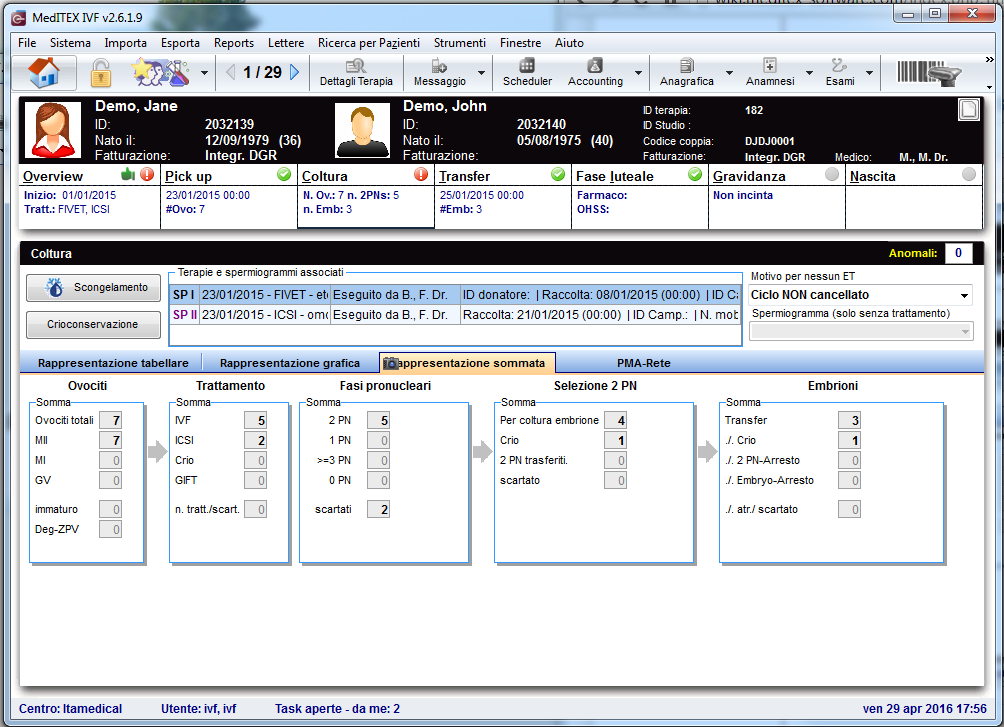Show more toolbar items chevron

tap(989, 60)
